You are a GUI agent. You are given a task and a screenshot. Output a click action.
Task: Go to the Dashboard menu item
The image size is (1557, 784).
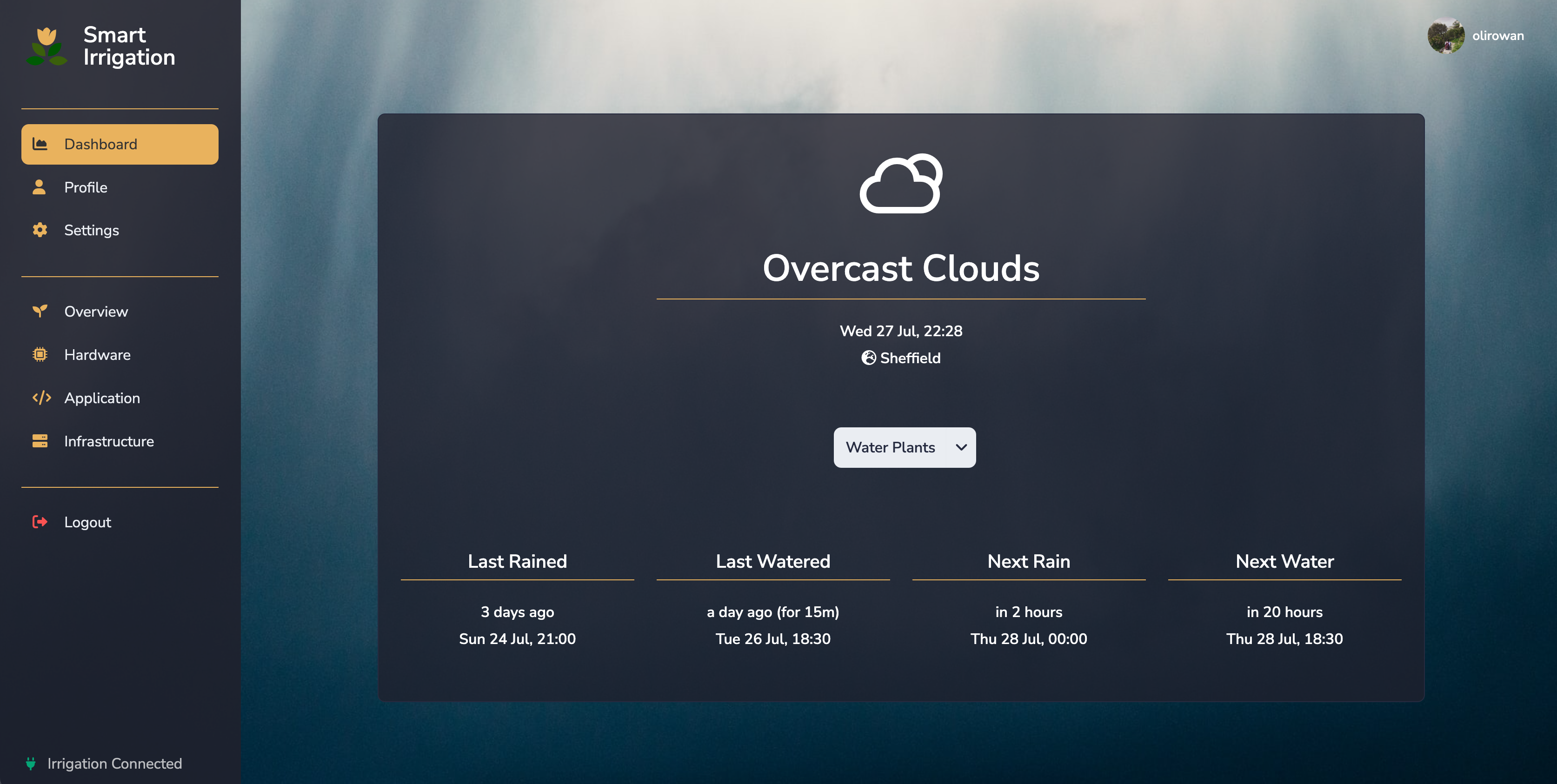(x=120, y=144)
